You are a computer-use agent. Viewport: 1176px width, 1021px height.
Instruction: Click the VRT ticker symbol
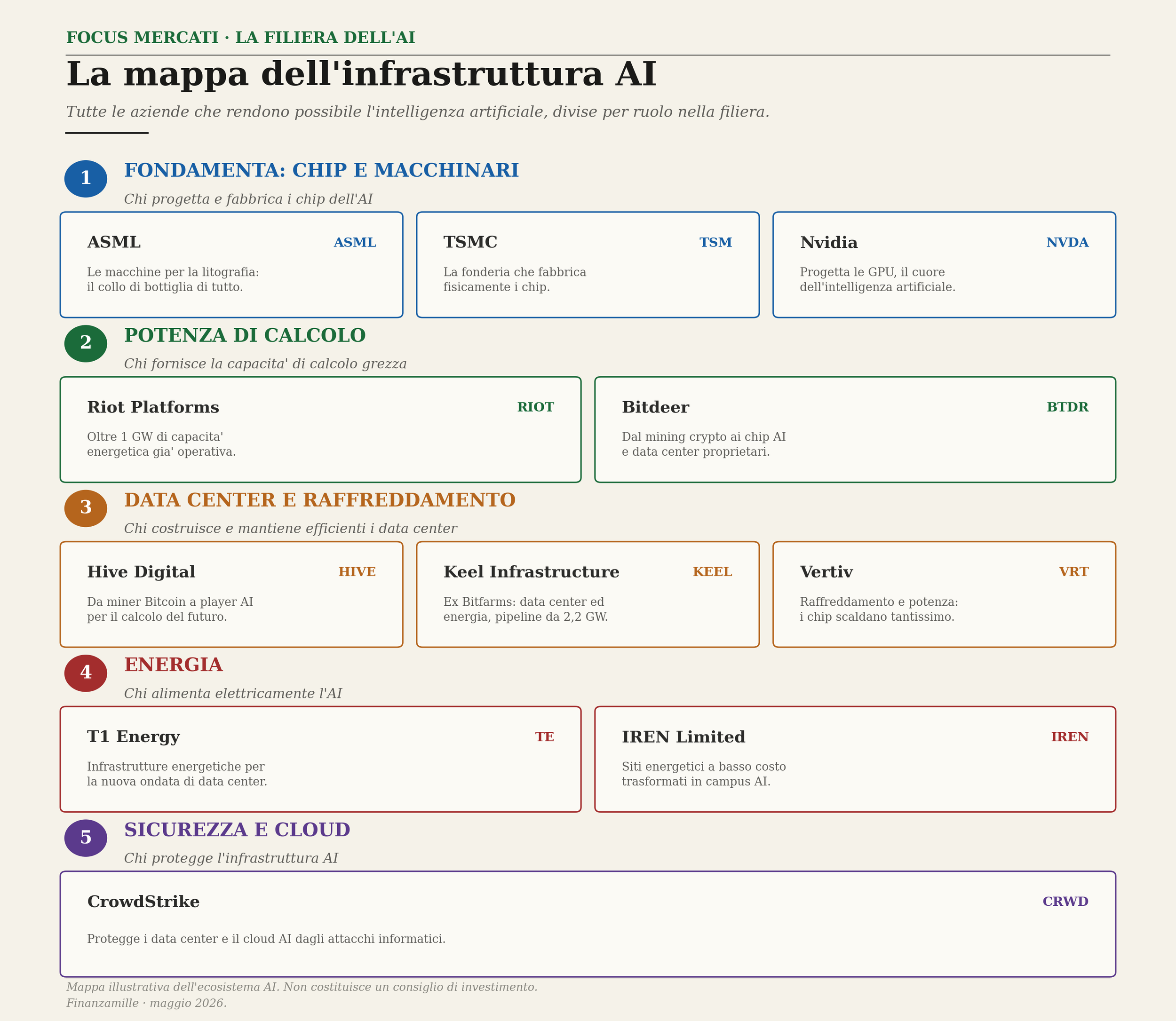[x=1073, y=572]
